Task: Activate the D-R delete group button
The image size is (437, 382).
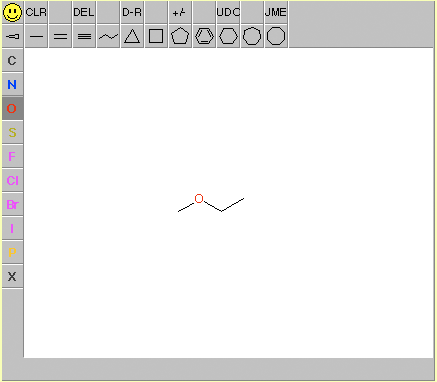Action: tap(132, 12)
